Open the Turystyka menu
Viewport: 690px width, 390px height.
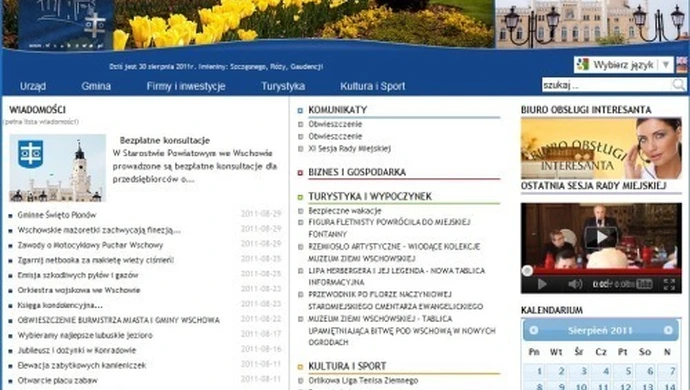click(283, 86)
